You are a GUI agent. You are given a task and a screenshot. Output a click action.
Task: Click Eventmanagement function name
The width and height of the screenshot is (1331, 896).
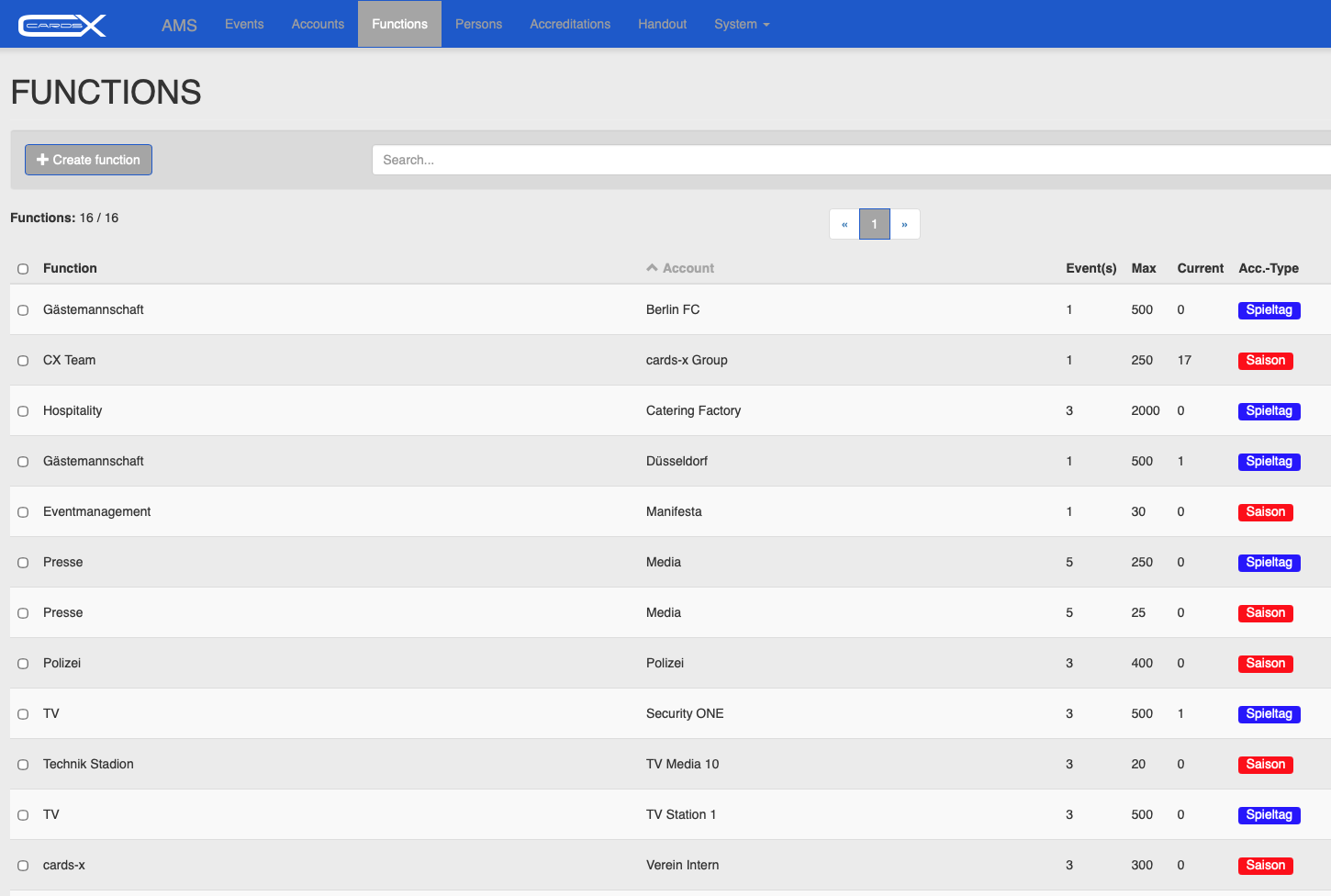tap(96, 511)
